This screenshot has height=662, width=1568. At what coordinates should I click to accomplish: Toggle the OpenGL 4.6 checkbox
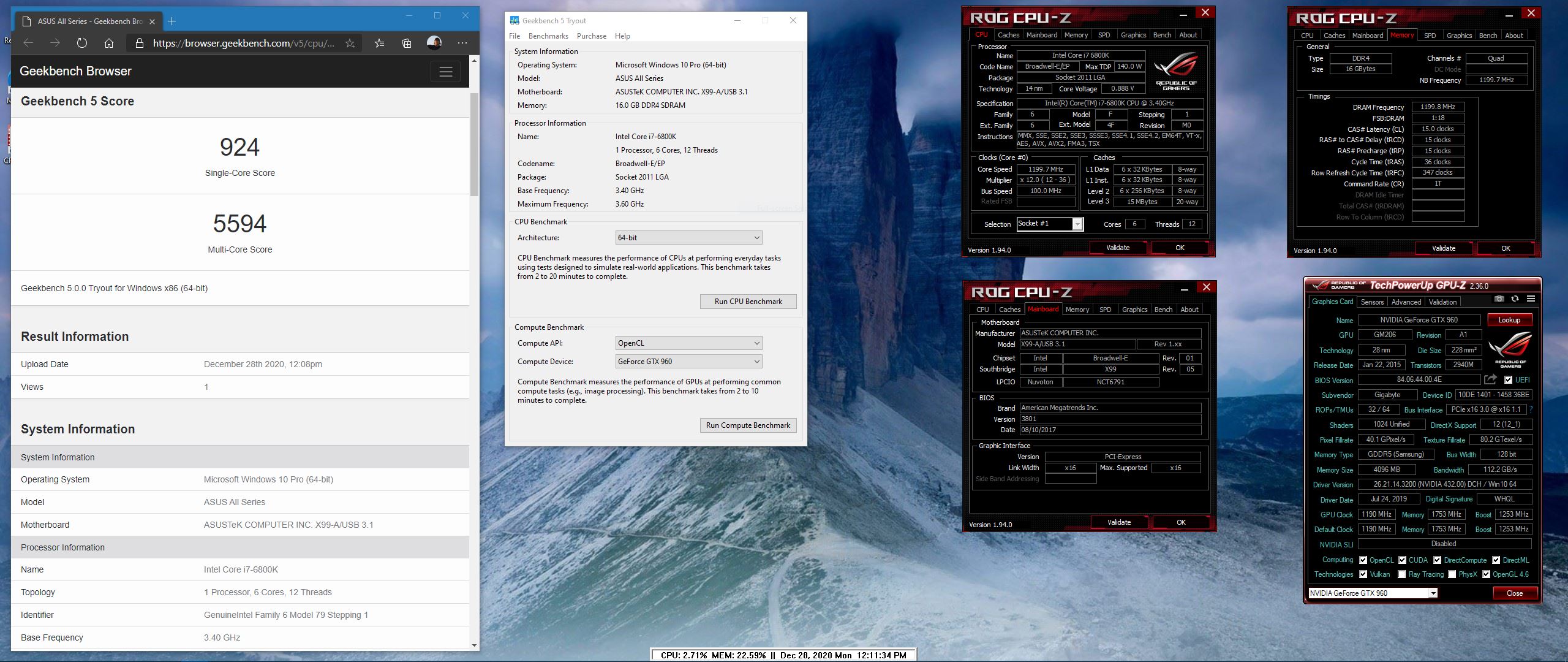(x=1486, y=574)
